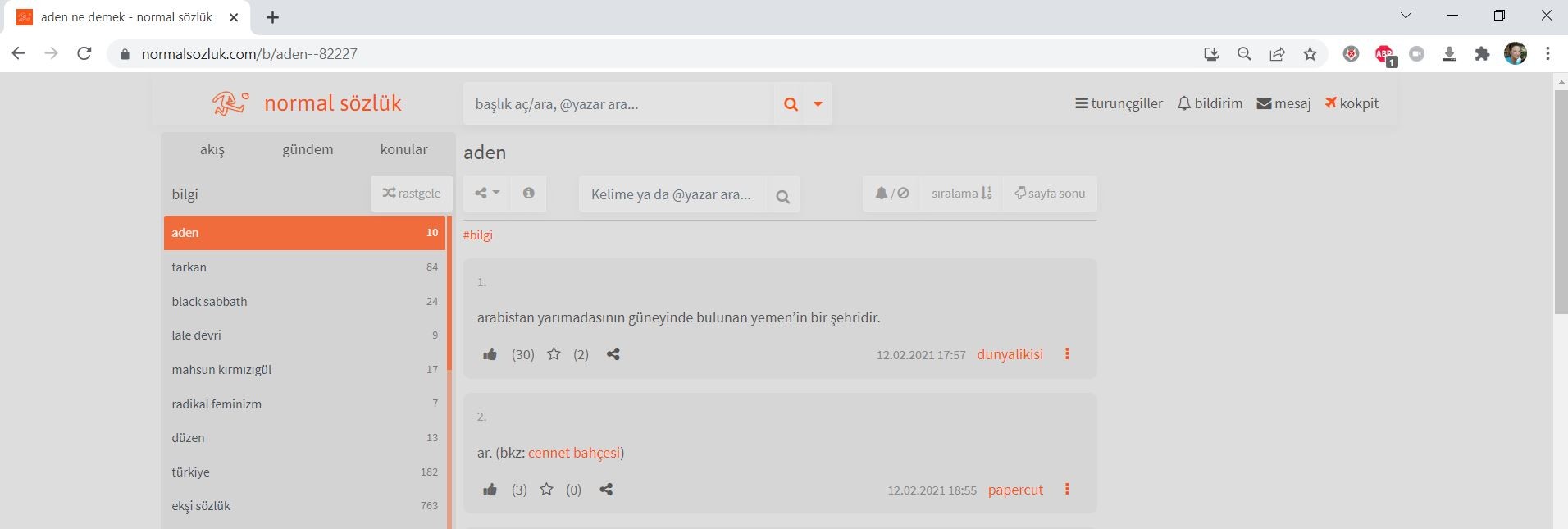Switch to the gündem tab

(x=308, y=149)
